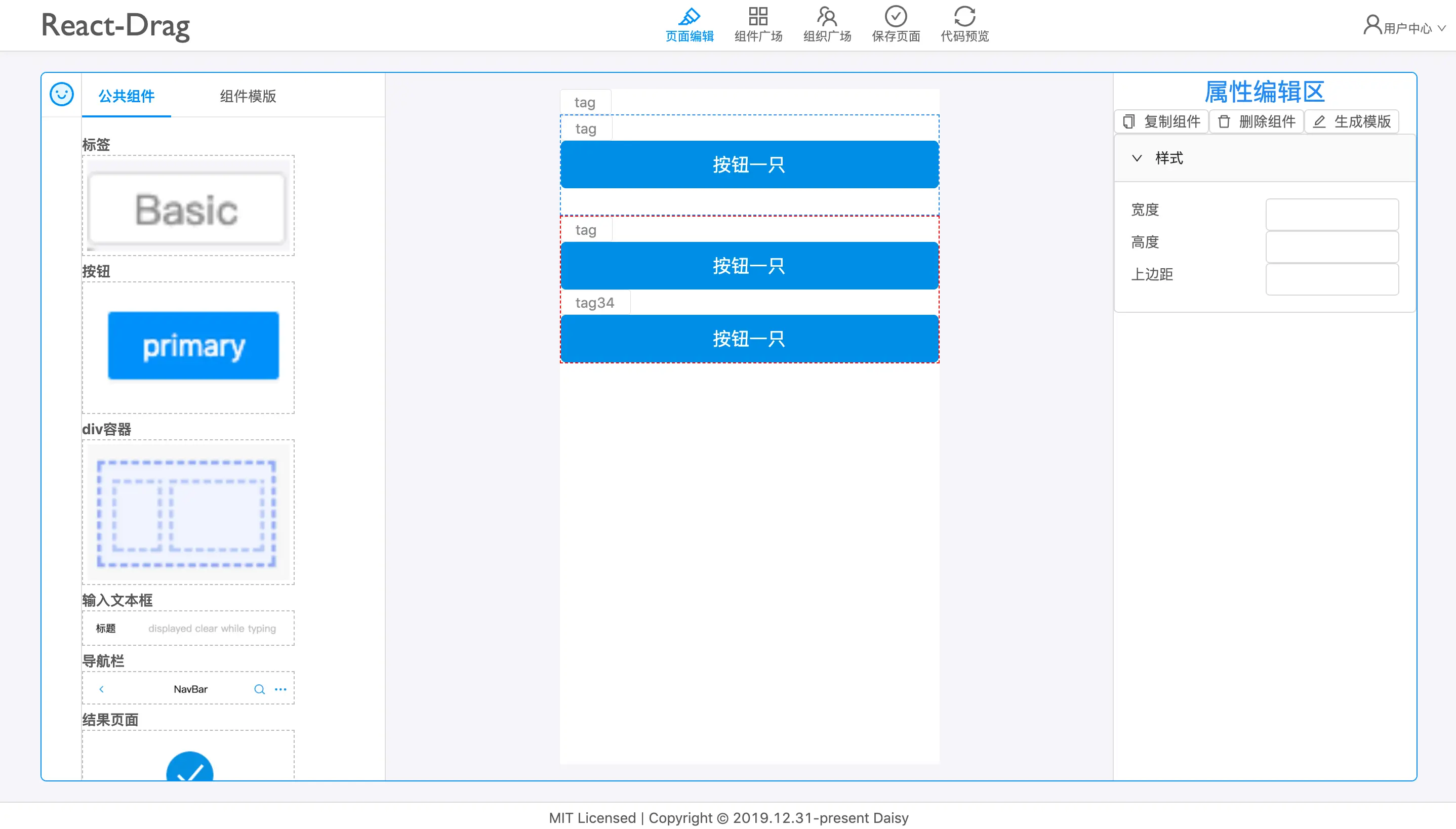1456x829 pixels.
Task: Open the 用户中心 dropdown menu
Action: [1407, 28]
